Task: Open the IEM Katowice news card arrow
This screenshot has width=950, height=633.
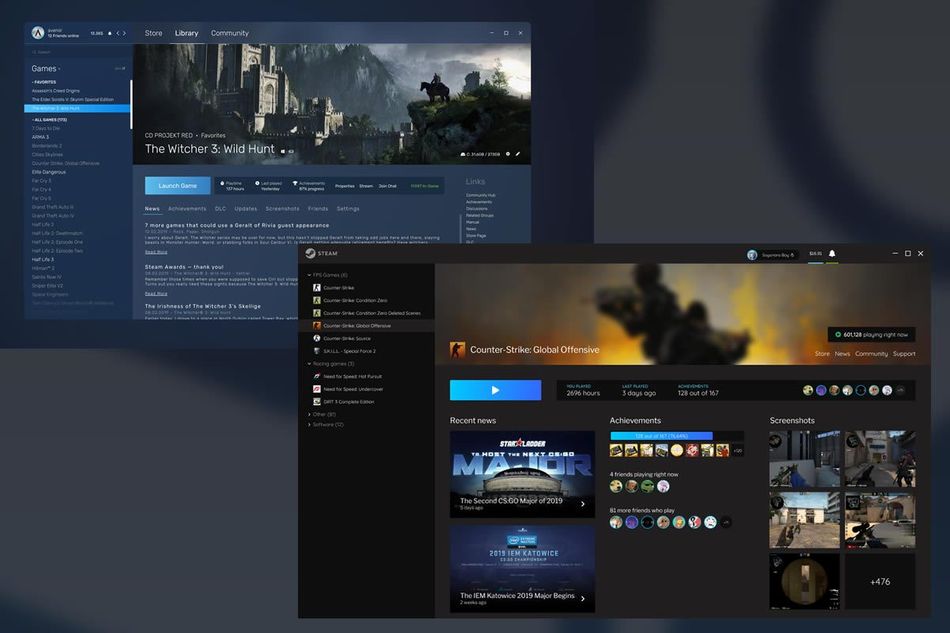Action: (x=583, y=599)
